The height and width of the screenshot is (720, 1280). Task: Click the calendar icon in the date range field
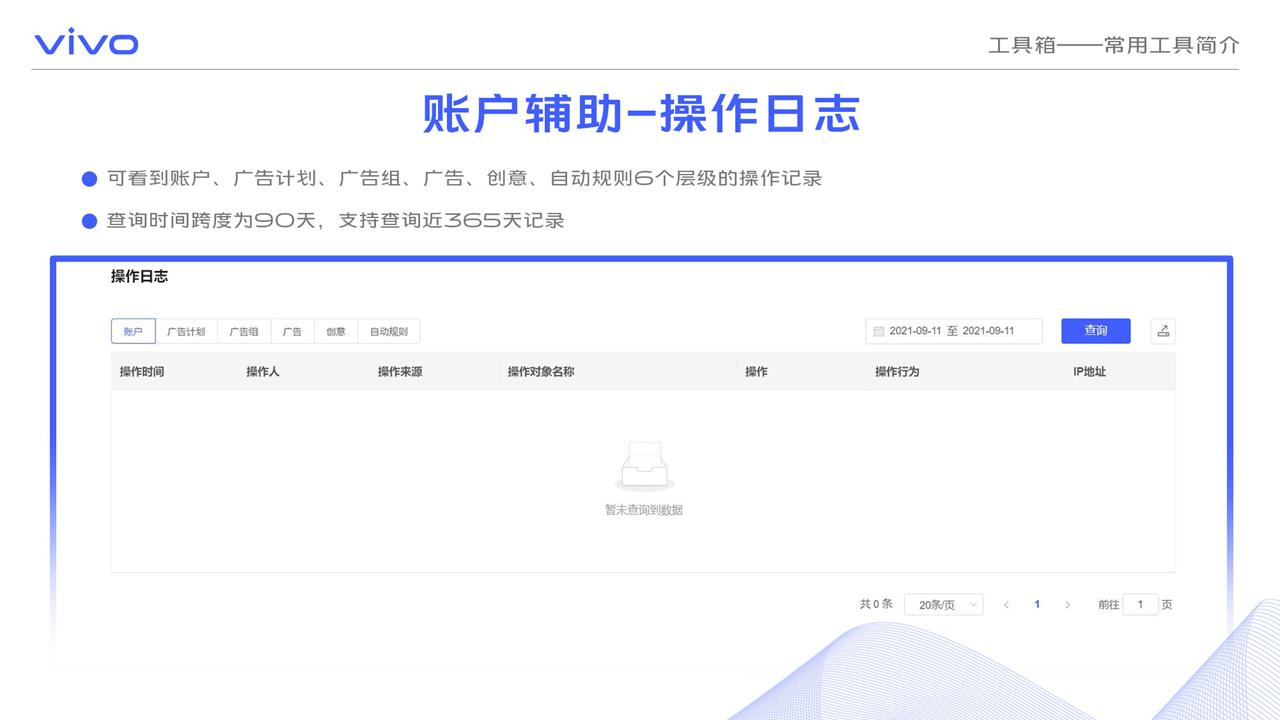pos(879,331)
